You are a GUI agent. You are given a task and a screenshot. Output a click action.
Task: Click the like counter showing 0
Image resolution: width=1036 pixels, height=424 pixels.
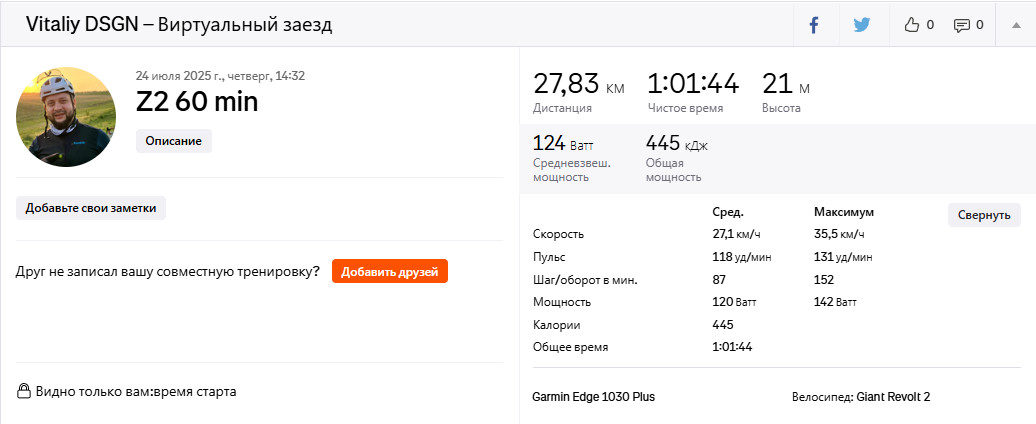930,25
